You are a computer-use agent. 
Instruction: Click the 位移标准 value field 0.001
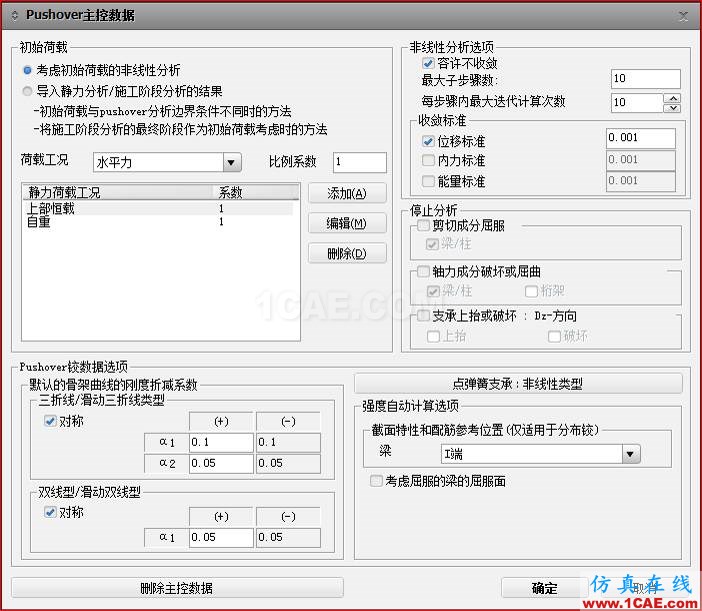[x=641, y=138]
